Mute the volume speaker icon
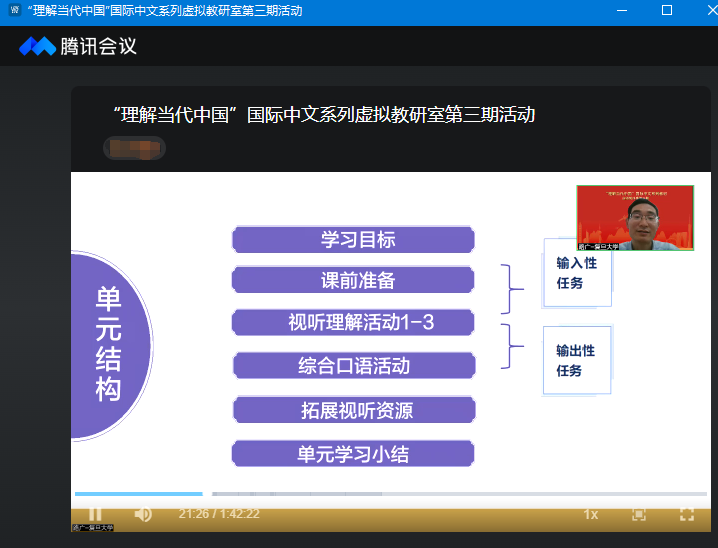This screenshot has width=718, height=548. point(143,514)
